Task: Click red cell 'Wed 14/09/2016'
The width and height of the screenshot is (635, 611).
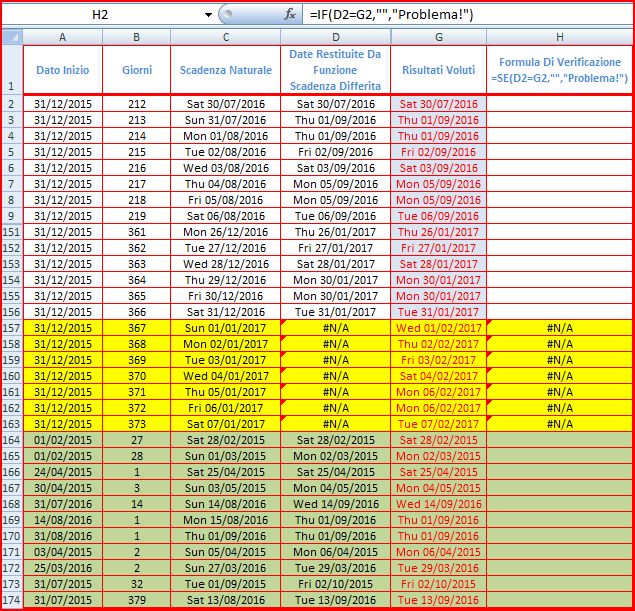Action: (x=439, y=504)
